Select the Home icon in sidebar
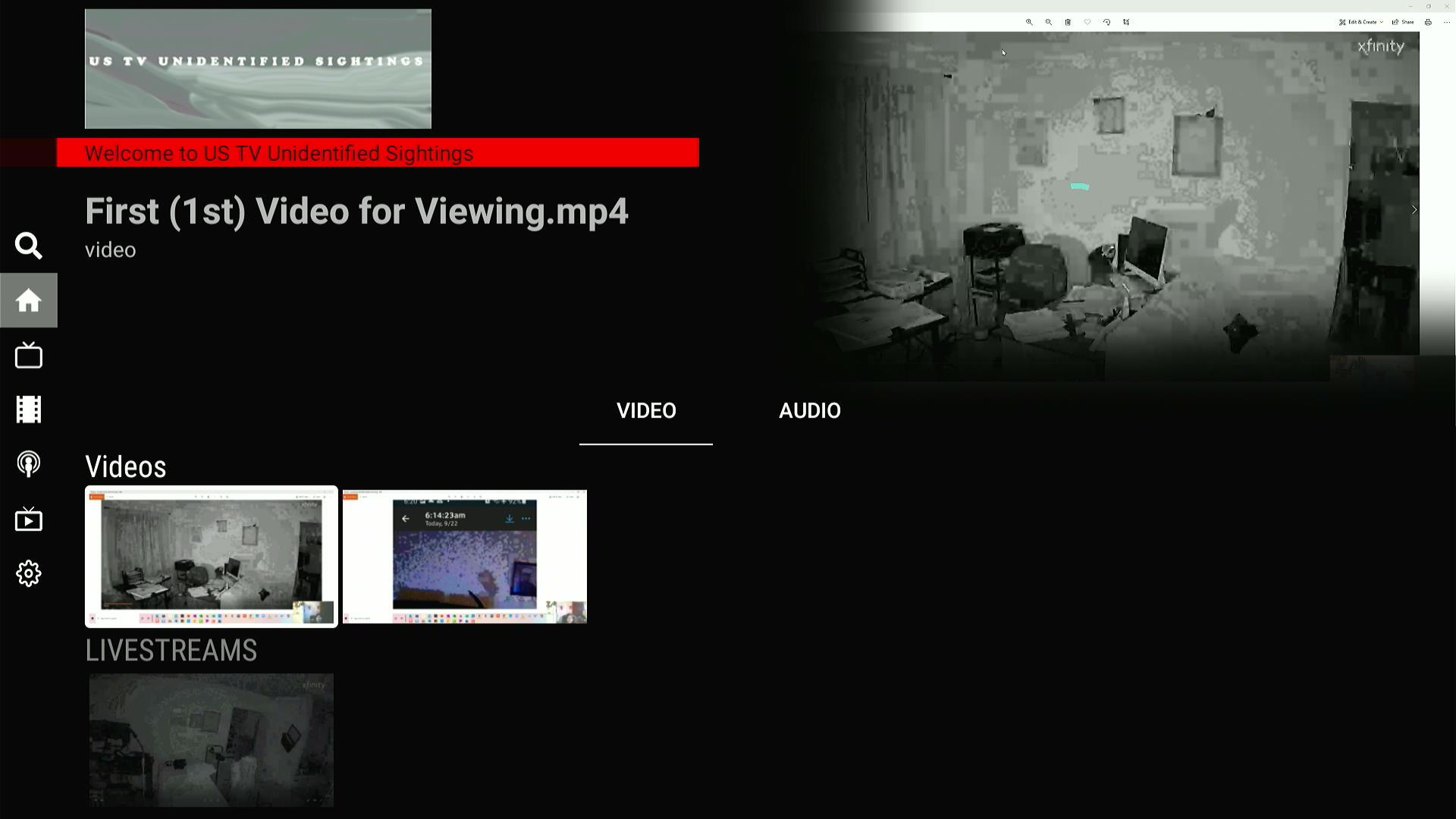1456x819 pixels. [x=29, y=300]
